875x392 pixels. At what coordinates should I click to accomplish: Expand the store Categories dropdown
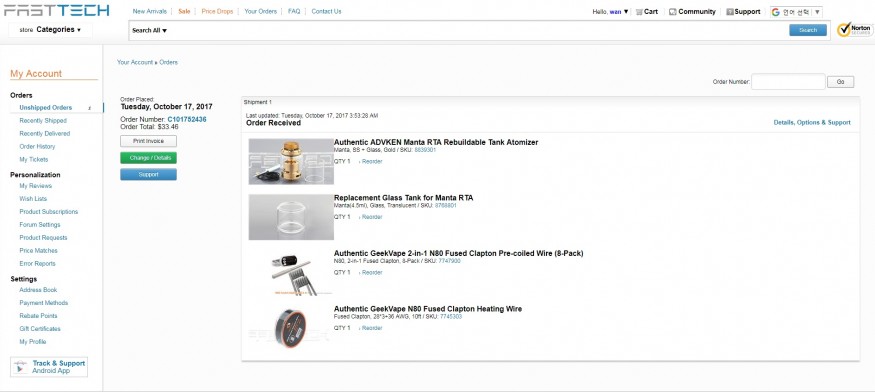pos(50,30)
